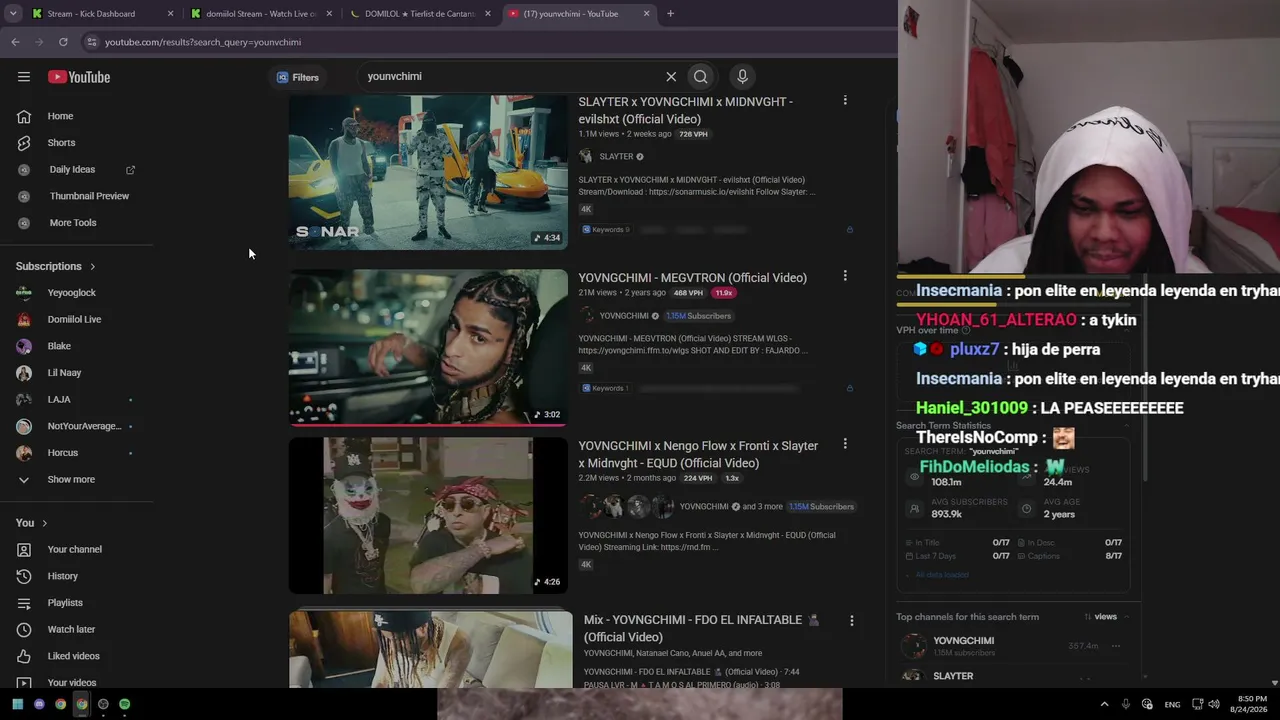
Task: Open the search Filters button
Action: coord(298,77)
